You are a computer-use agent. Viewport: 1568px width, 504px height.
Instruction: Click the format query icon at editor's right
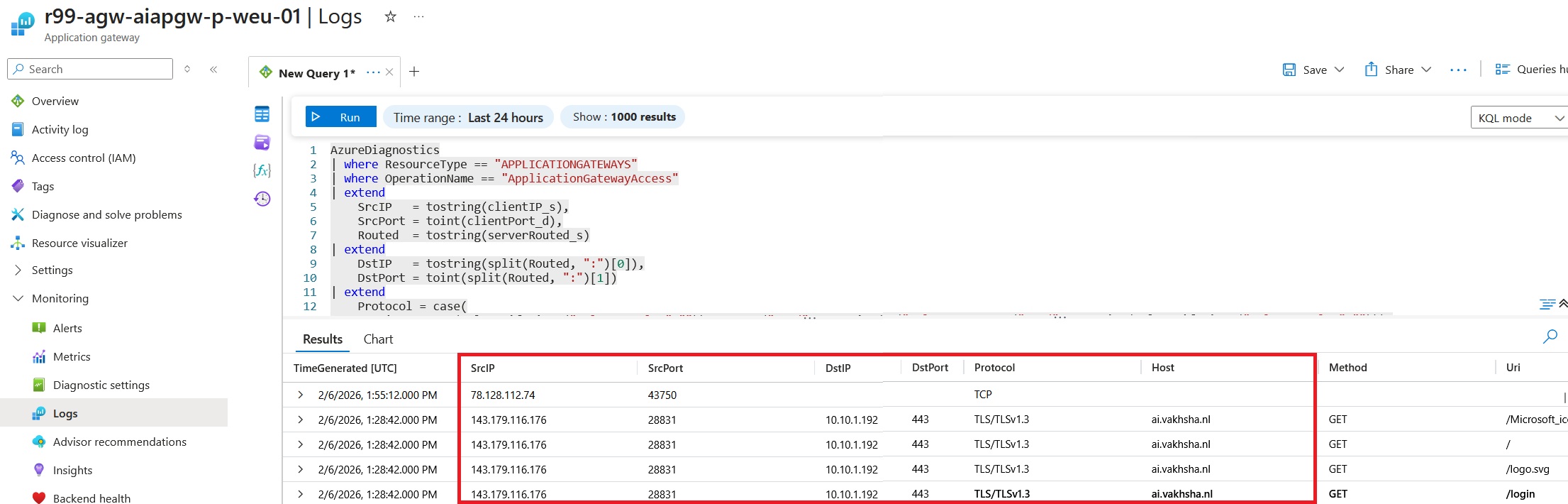tap(1547, 305)
